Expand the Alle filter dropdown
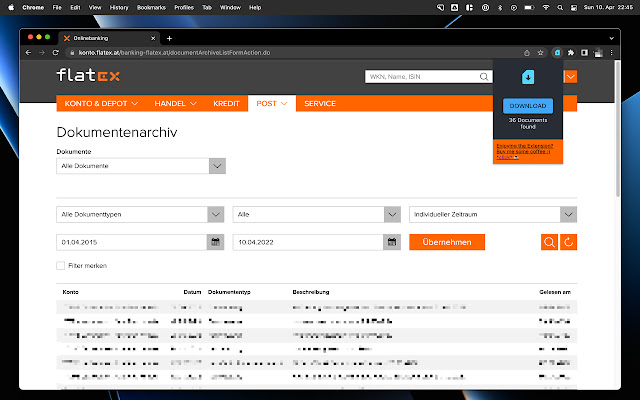Screen dimensions: 640x400 coord(392,214)
